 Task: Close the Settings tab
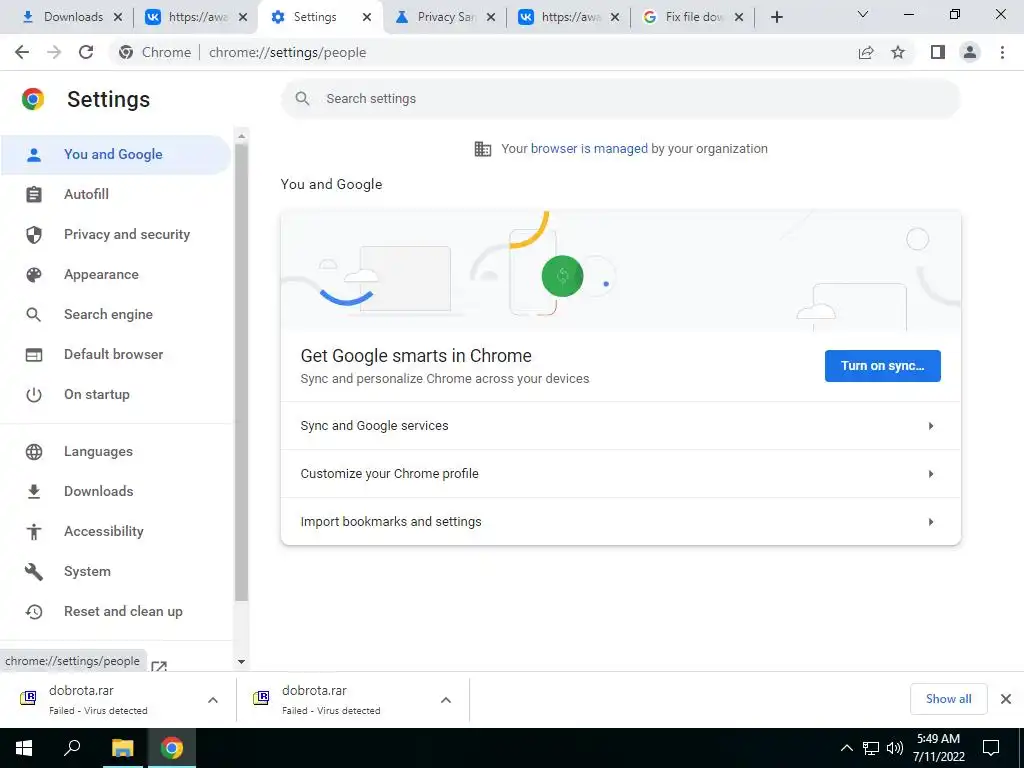[x=367, y=17]
